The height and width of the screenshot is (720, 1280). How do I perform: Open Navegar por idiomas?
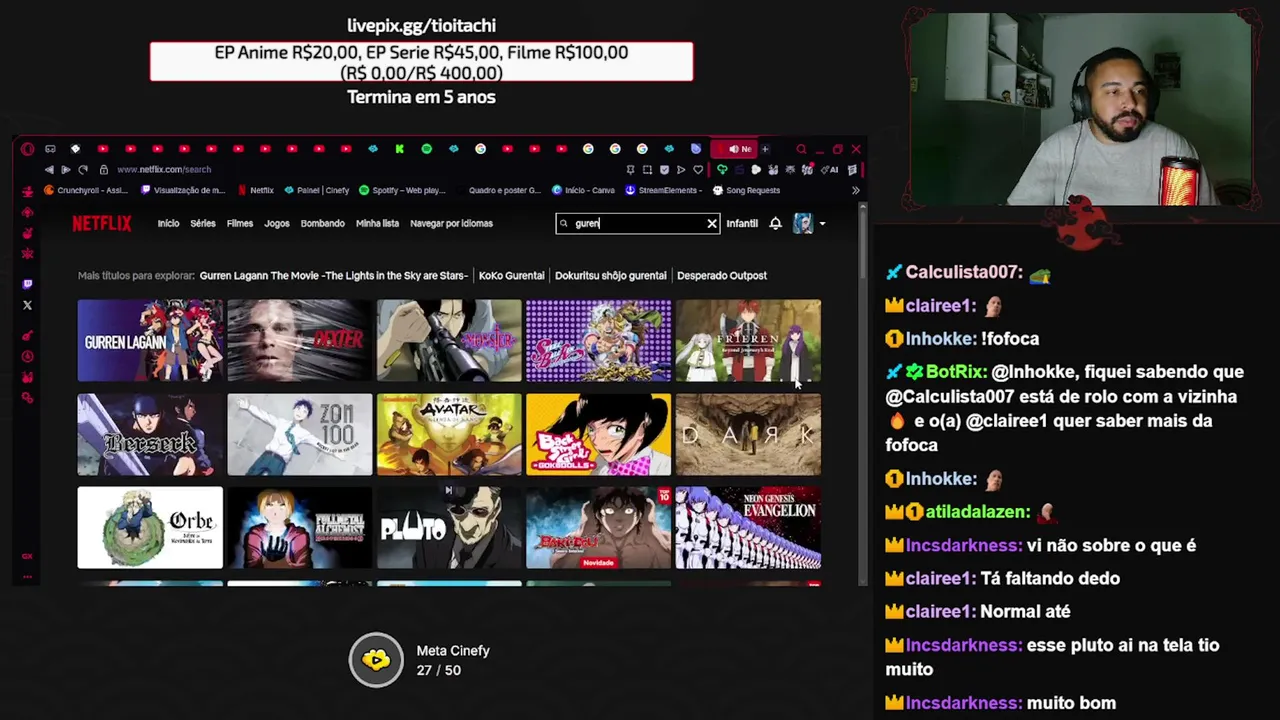point(451,224)
